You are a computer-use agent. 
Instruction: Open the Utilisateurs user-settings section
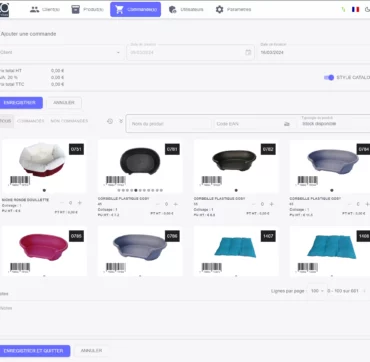pyautogui.click(x=186, y=9)
